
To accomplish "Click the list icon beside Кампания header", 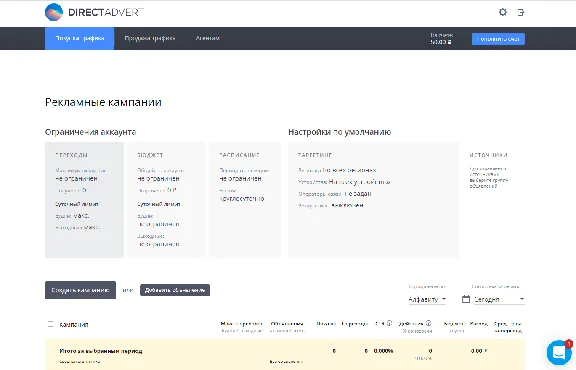I will click(x=51, y=324).
